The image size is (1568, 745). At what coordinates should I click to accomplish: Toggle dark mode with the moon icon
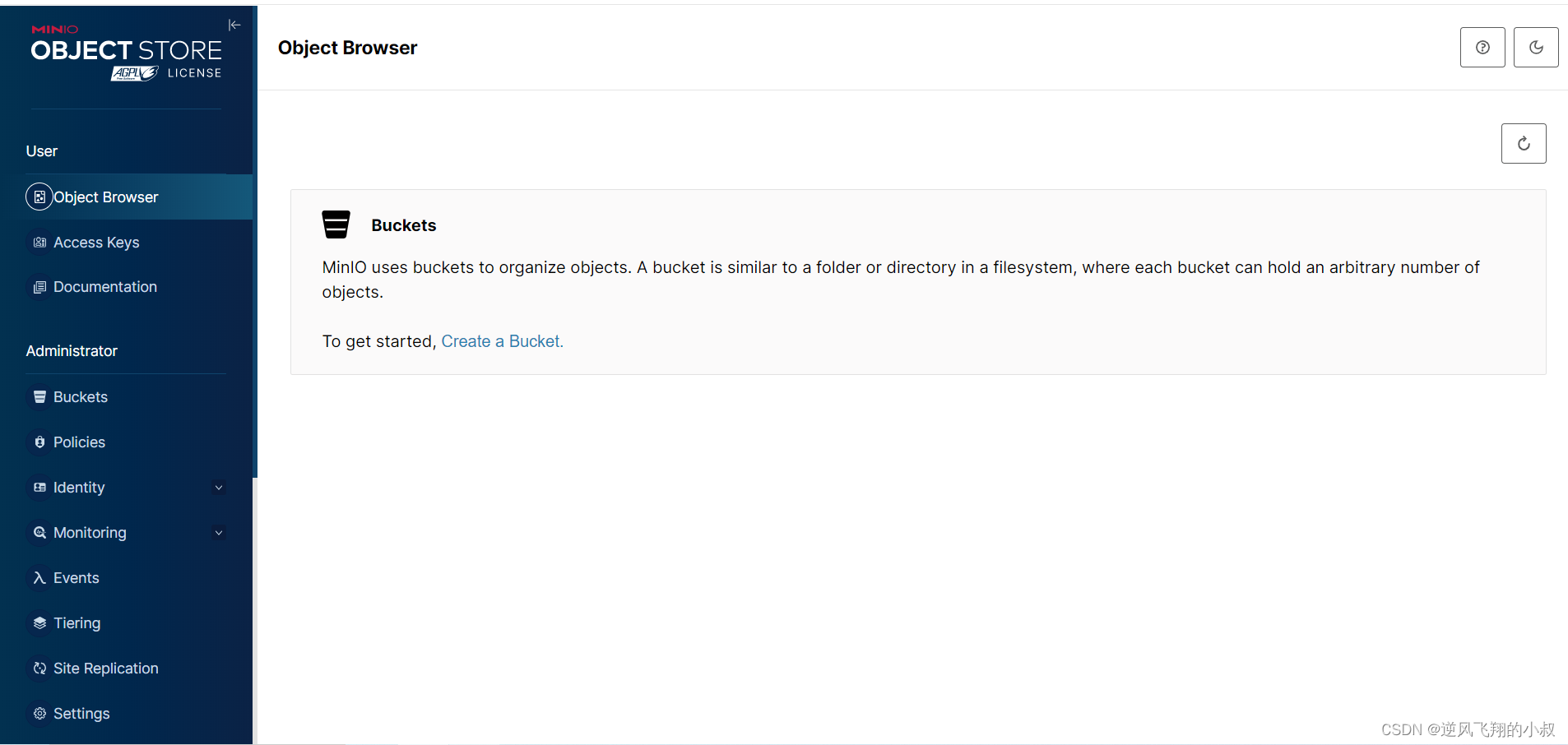click(x=1536, y=48)
